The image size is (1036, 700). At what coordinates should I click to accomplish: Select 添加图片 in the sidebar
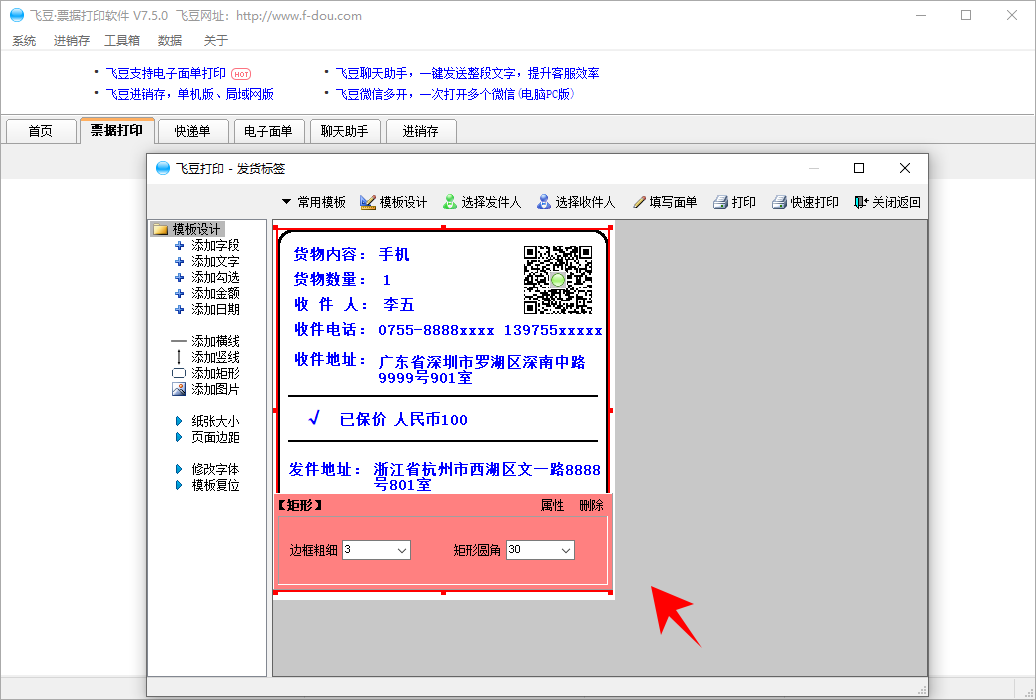(180, 389)
